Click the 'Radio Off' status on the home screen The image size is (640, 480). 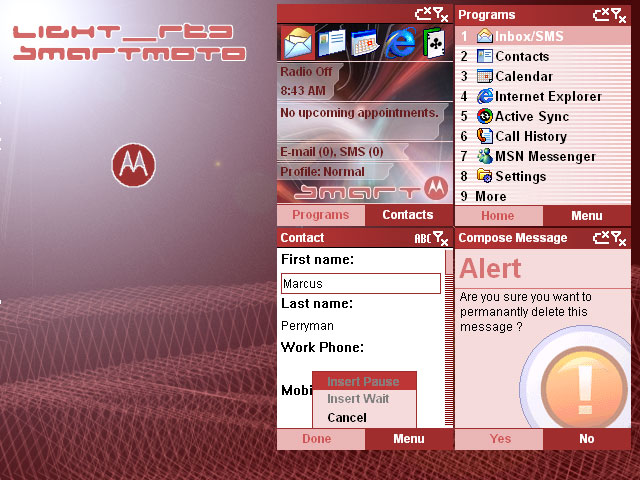306,72
